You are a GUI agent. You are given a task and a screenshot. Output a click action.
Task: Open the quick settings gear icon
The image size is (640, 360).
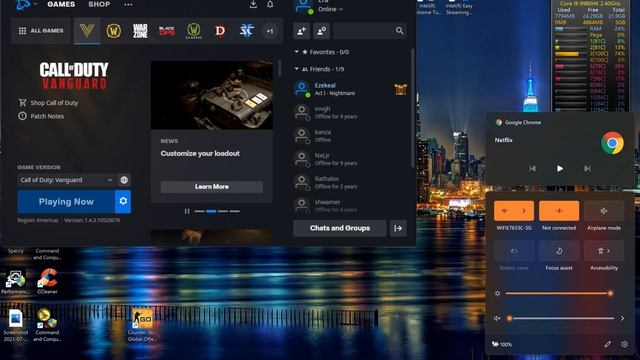tap(624, 344)
